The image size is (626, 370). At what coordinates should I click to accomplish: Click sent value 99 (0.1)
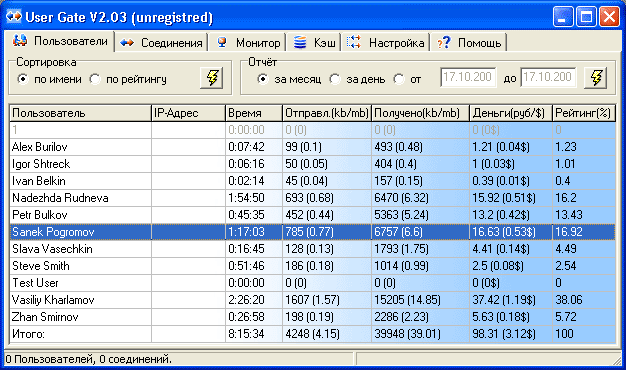coord(303,147)
